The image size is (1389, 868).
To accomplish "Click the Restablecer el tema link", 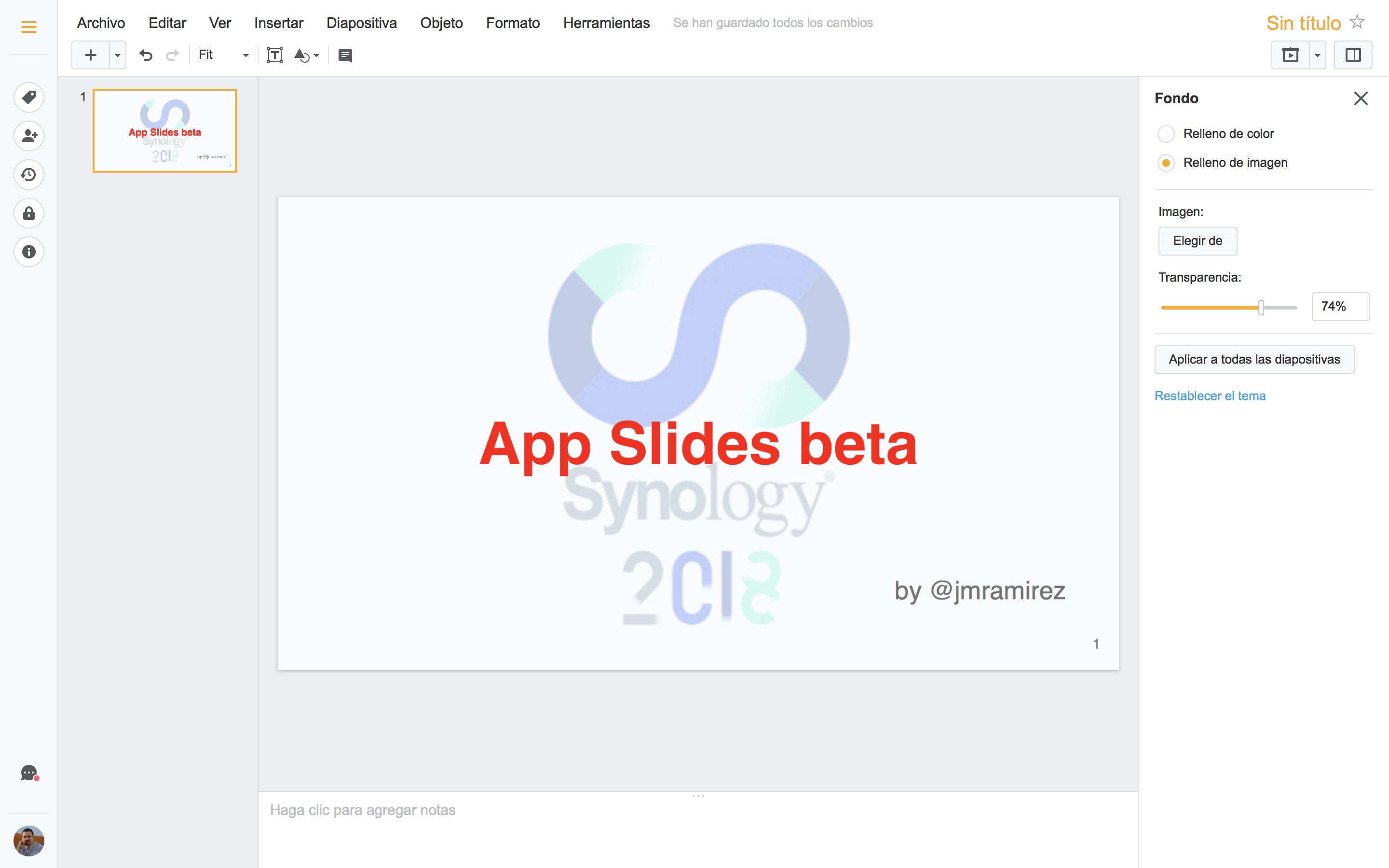I will click(1210, 396).
